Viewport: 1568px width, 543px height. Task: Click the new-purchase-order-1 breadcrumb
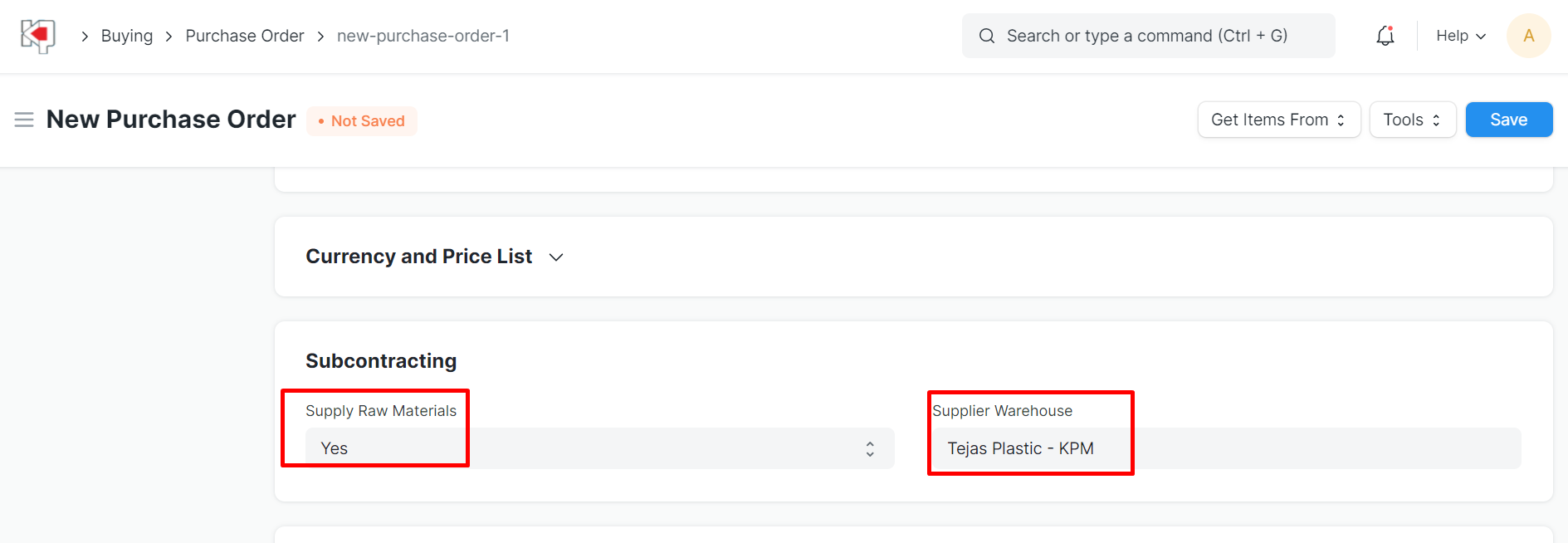pos(423,36)
